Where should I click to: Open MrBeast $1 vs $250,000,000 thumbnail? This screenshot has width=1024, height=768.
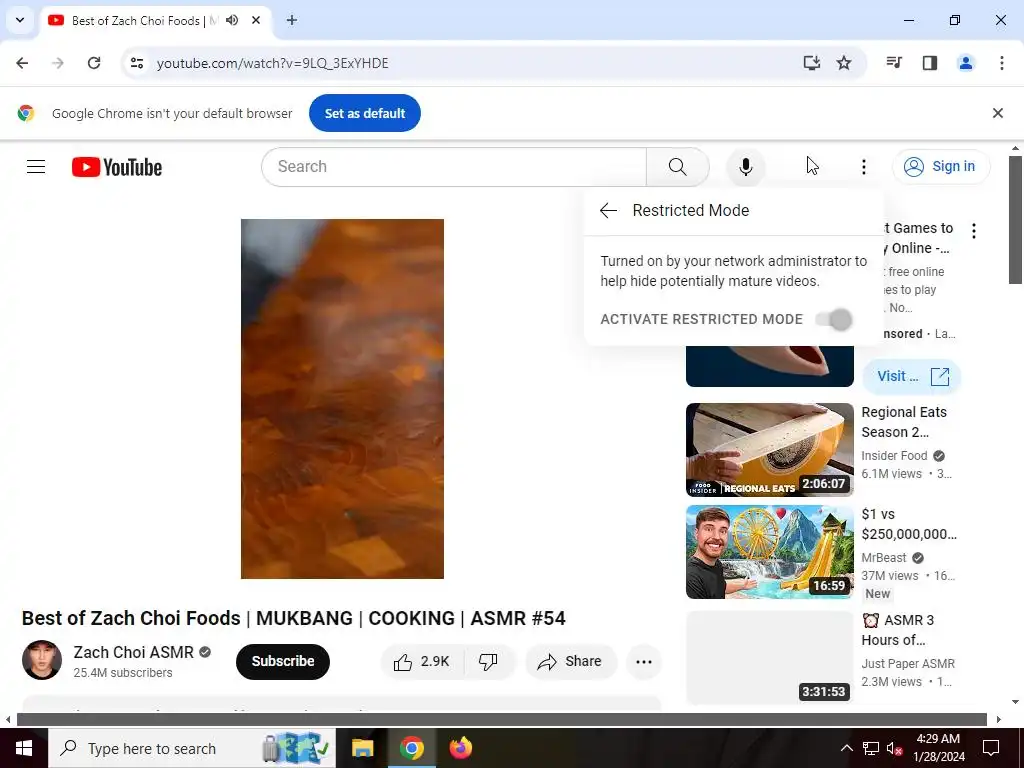769,552
